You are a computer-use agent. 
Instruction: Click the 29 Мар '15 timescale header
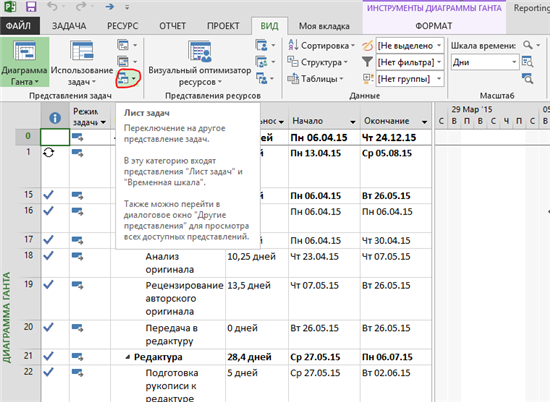click(472, 109)
